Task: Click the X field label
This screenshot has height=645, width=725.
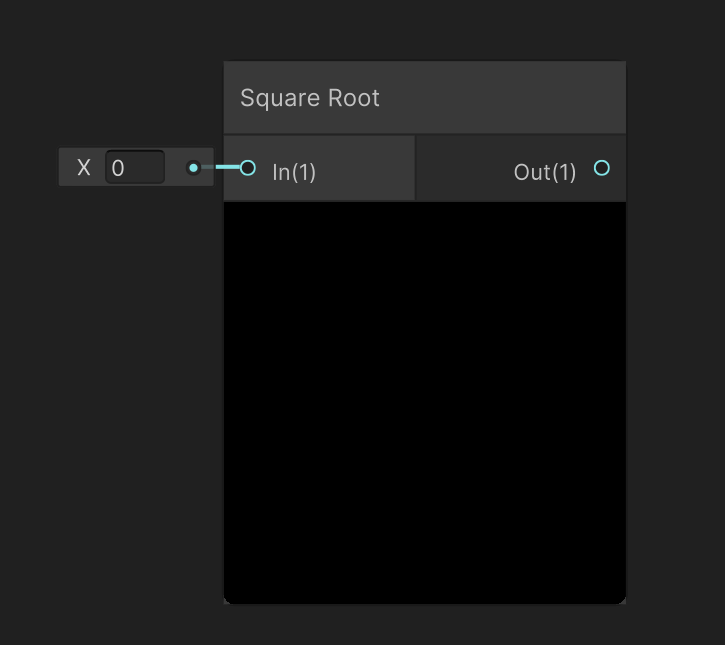Action: pos(84,167)
